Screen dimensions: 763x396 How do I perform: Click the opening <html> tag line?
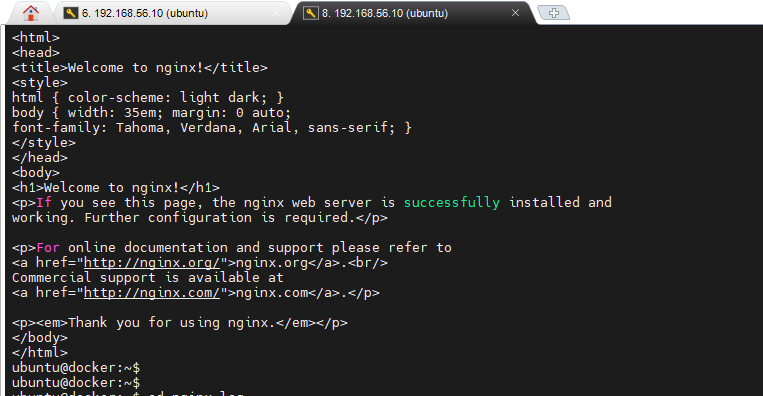36,37
